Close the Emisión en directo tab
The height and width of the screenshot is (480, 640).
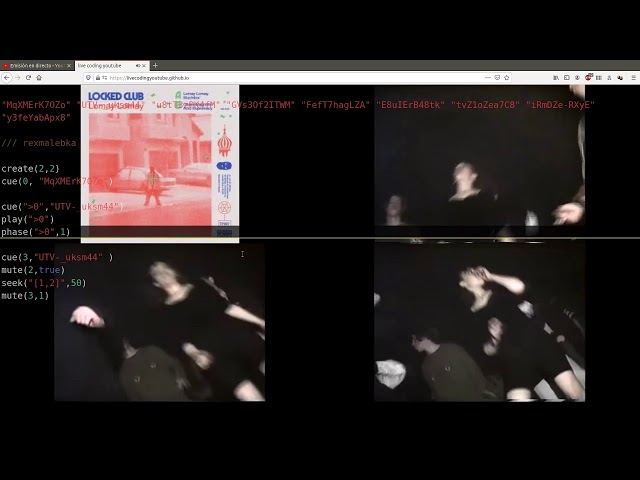[69, 65]
